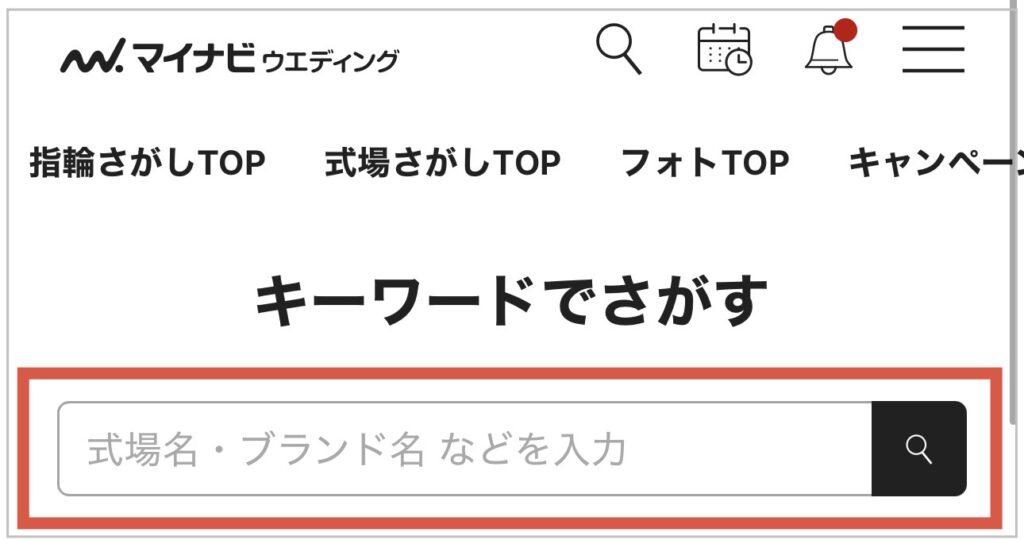The image size is (1024, 540).
Task: Open search via header magnifier icon
Action: (x=618, y=49)
